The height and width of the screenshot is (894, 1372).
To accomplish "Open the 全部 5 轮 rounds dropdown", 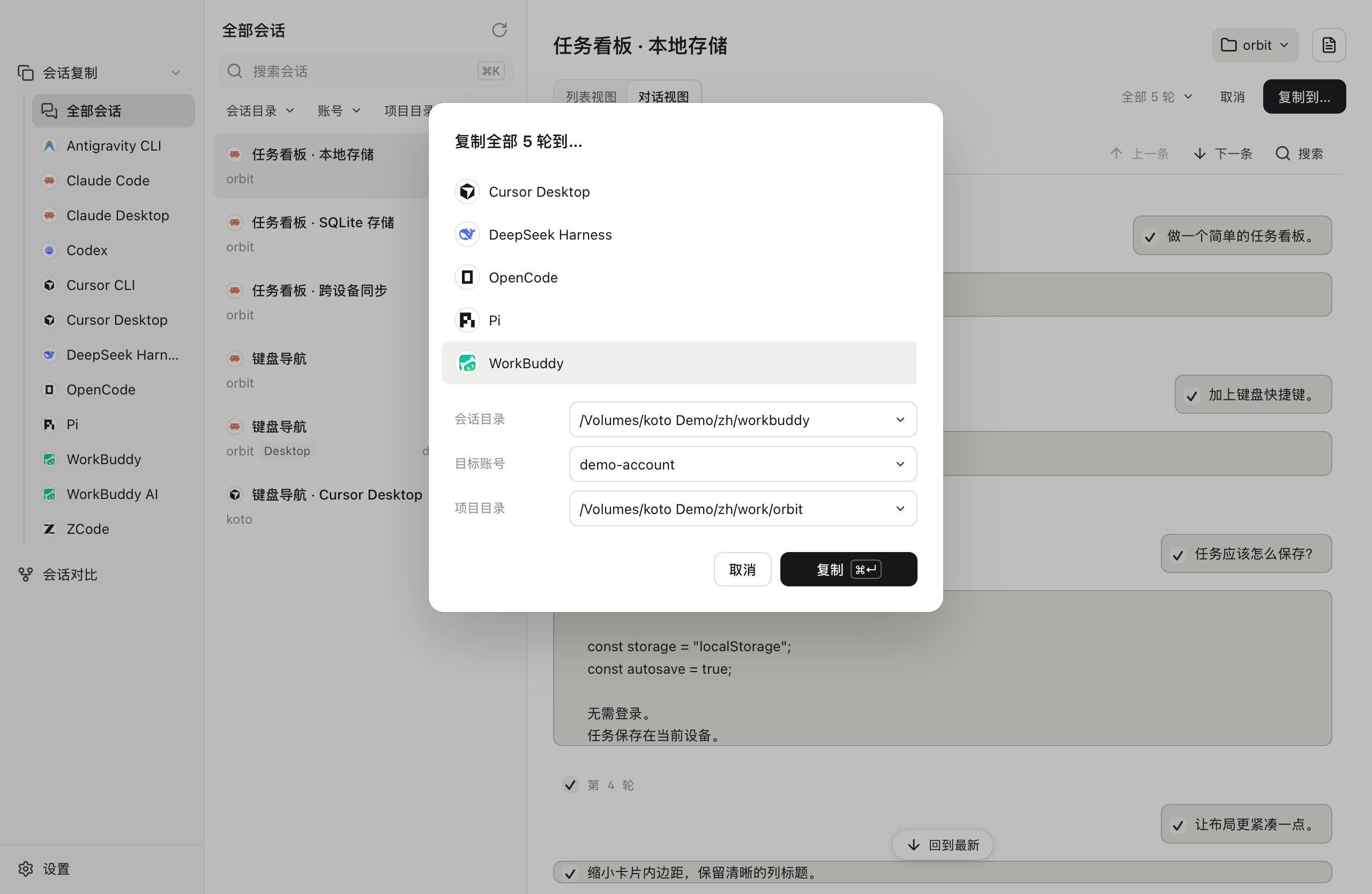I will 1157,97.
